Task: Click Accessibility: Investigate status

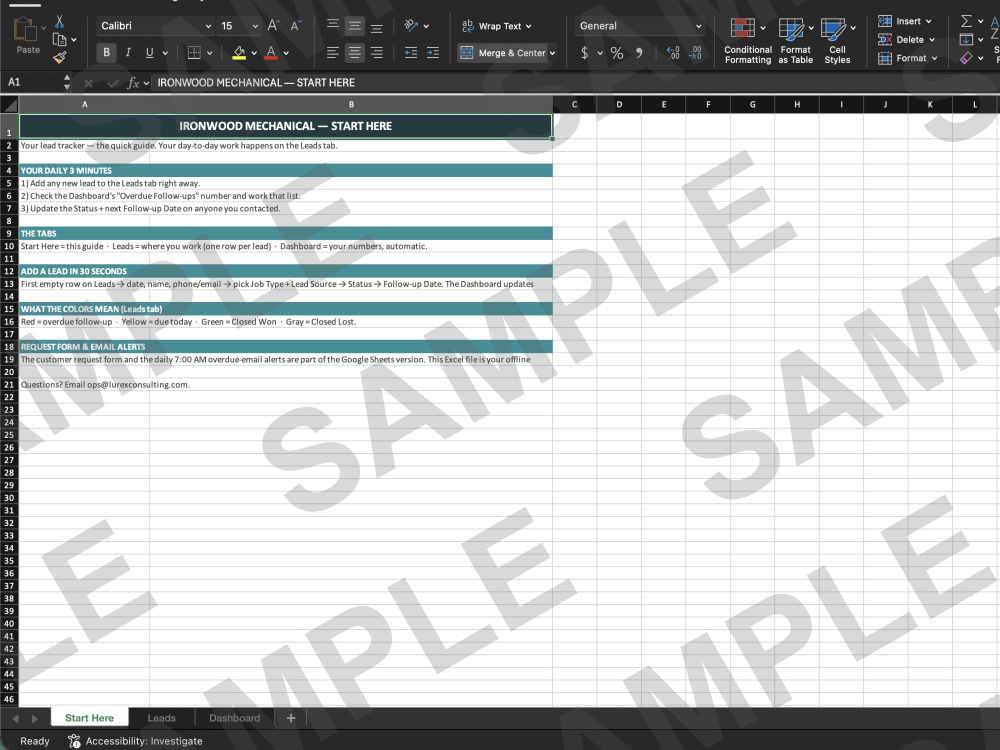Action: (136, 741)
